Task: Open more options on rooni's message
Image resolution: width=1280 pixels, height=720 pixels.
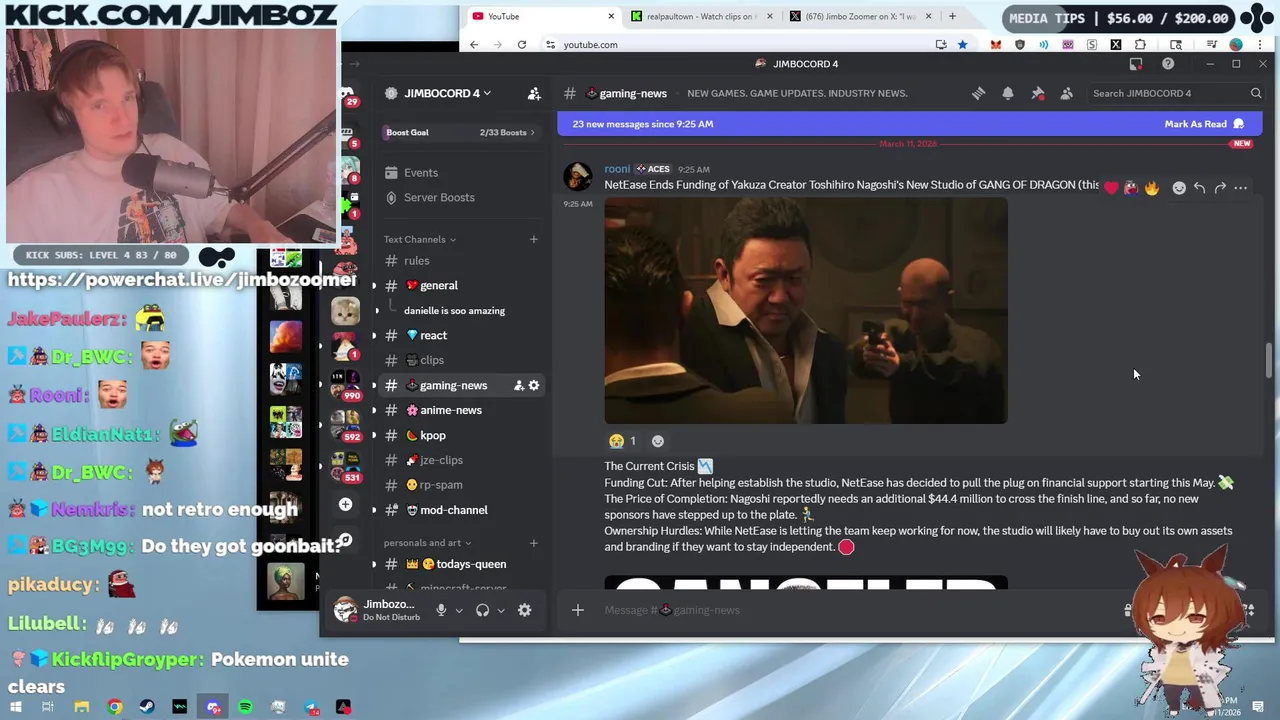Action: click(x=1241, y=188)
